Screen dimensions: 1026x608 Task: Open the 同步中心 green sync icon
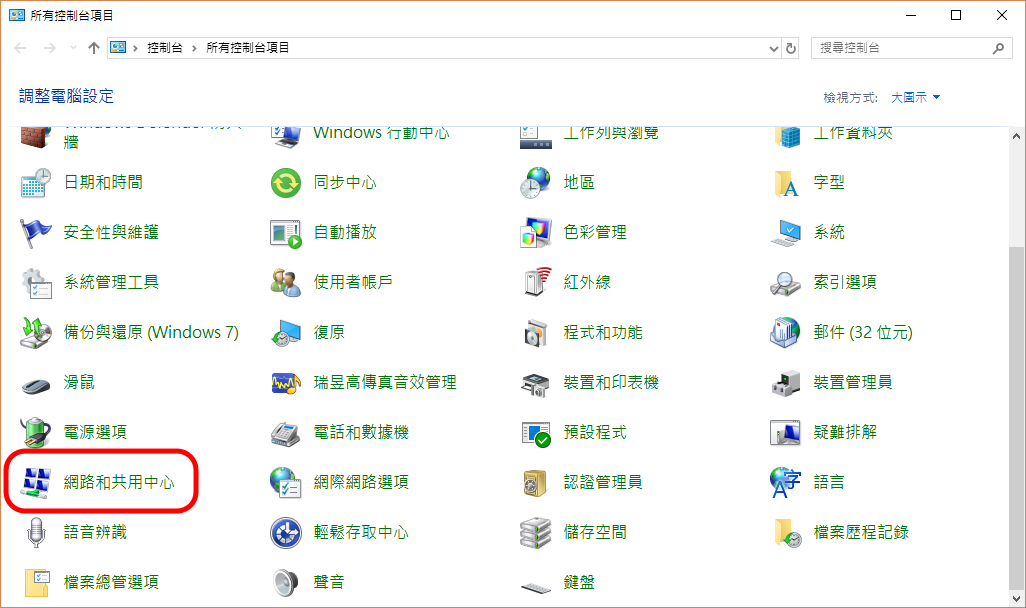click(286, 182)
